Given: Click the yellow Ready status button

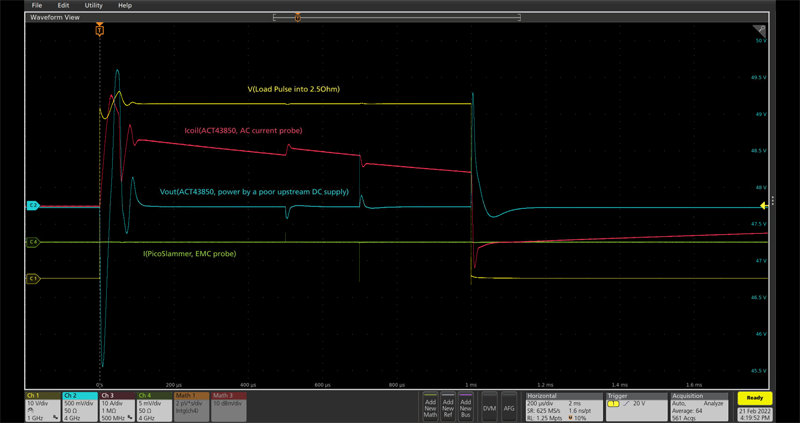Looking at the screenshot, I should pos(755,398).
